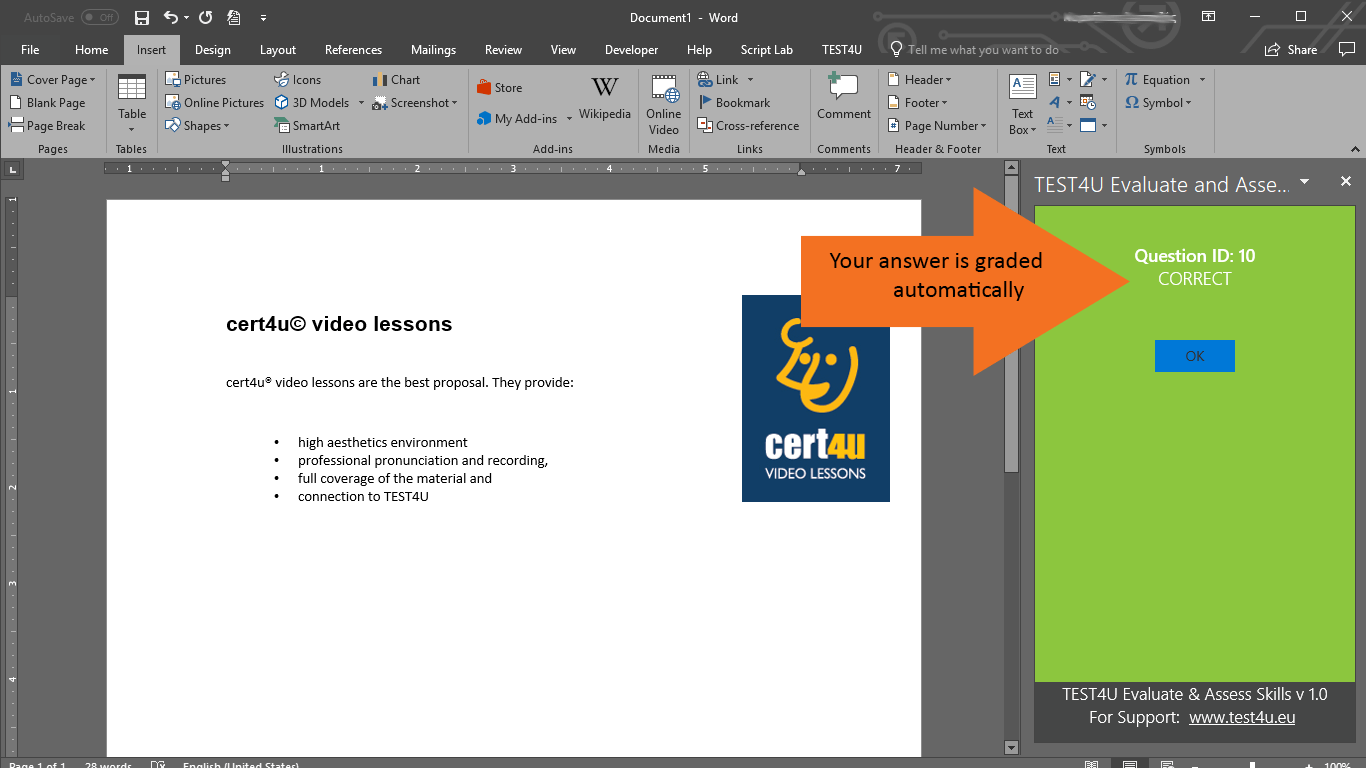Switch to the Design tab

[x=212, y=50]
